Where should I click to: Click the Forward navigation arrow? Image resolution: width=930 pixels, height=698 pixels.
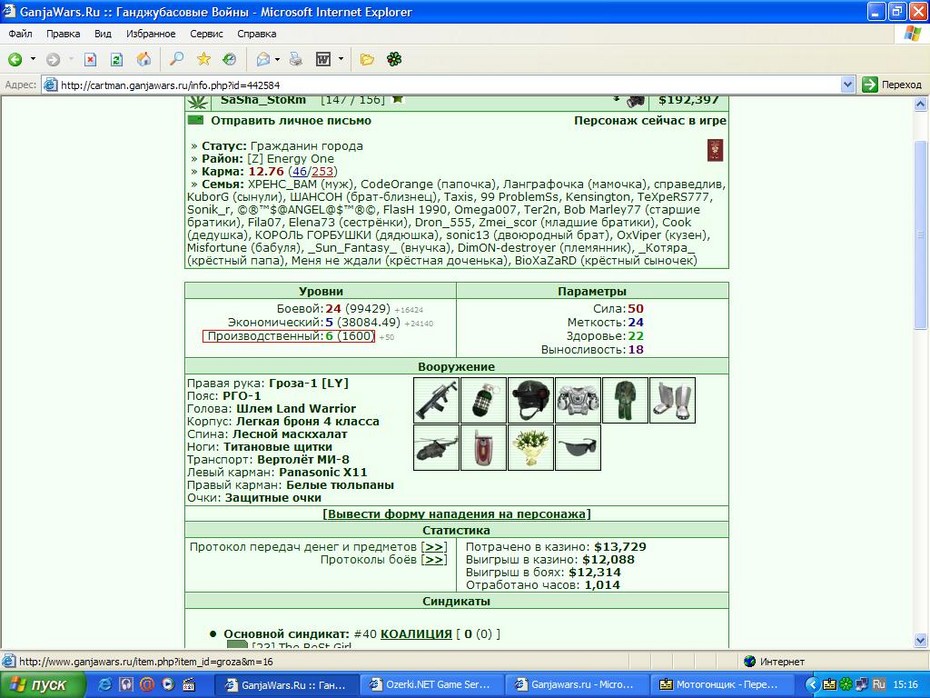53,59
